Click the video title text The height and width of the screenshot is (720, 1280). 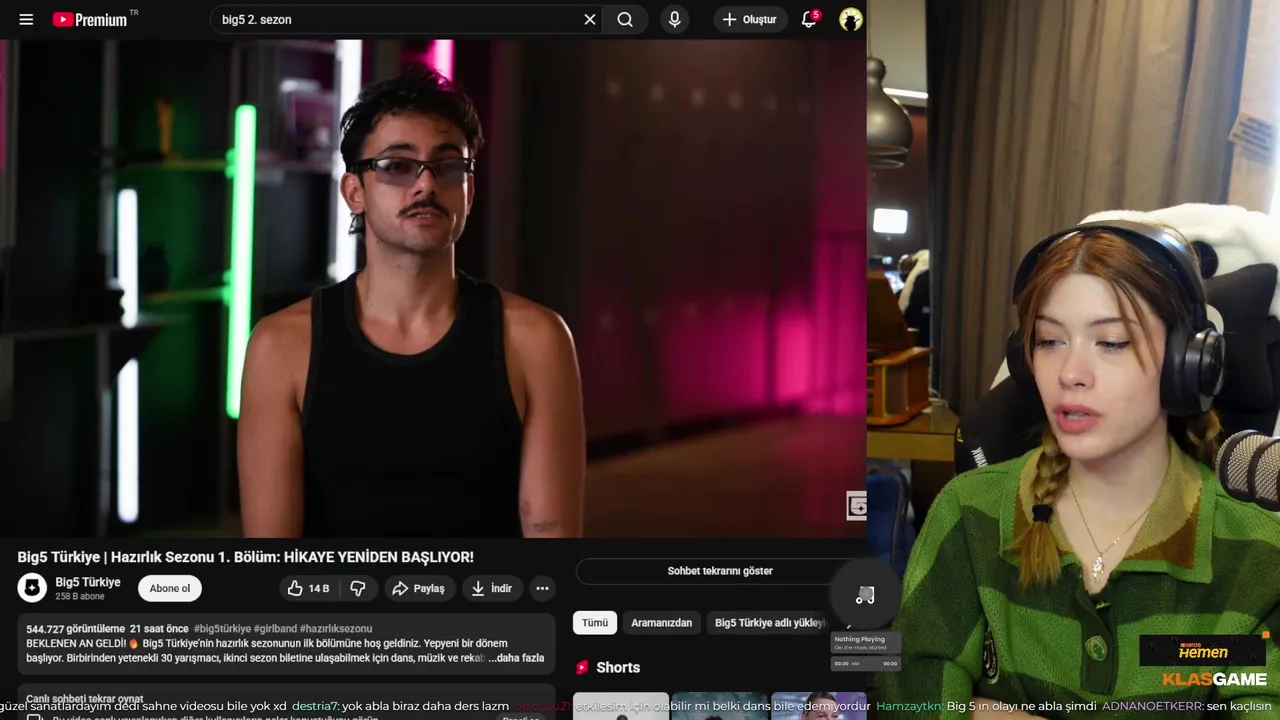pyautogui.click(x=245, y=557)
